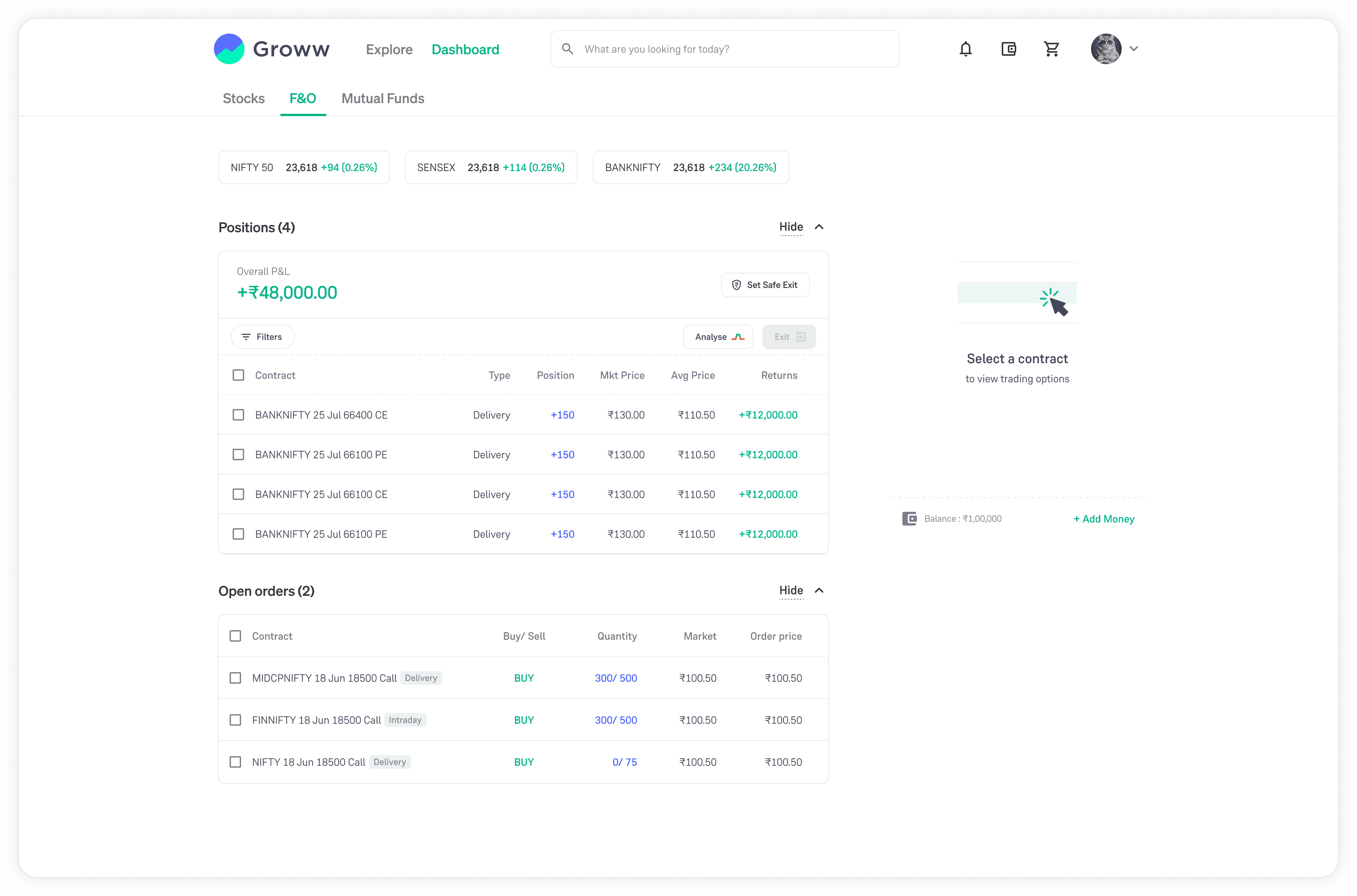This screenshot has width=1357, height=896.
Task: Click the user profile avatar
Action: (x=1106, y=49)
